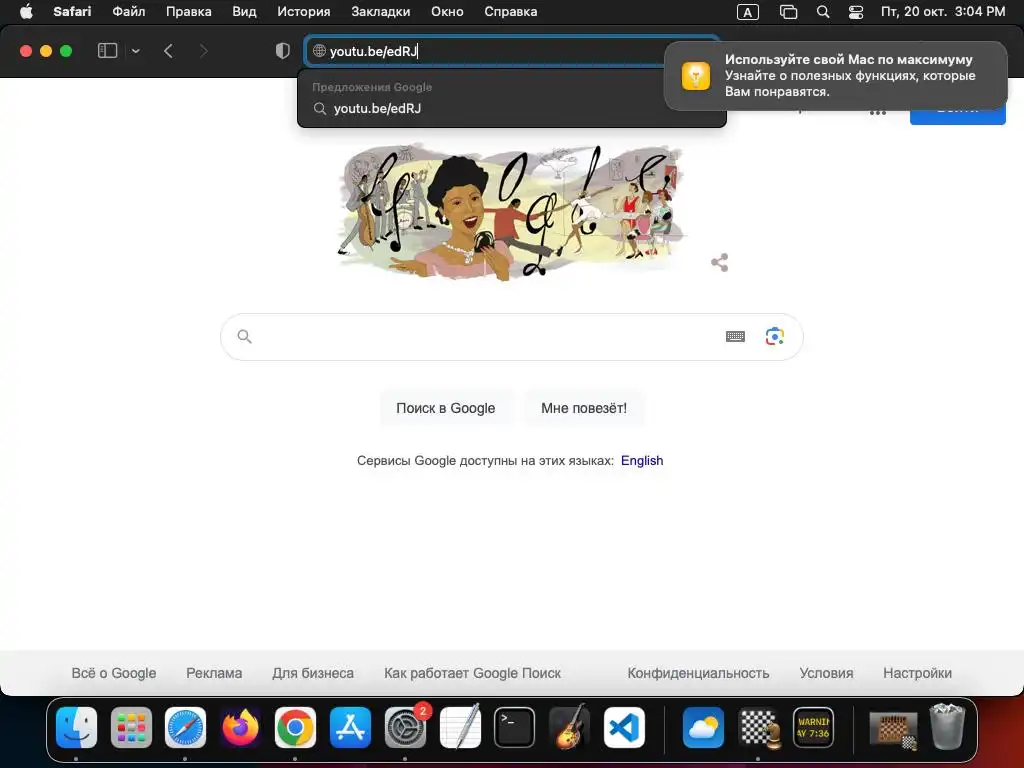Open the Вид menu
This screenshot has width=1024, height=768.
click(x=244, y=12)
